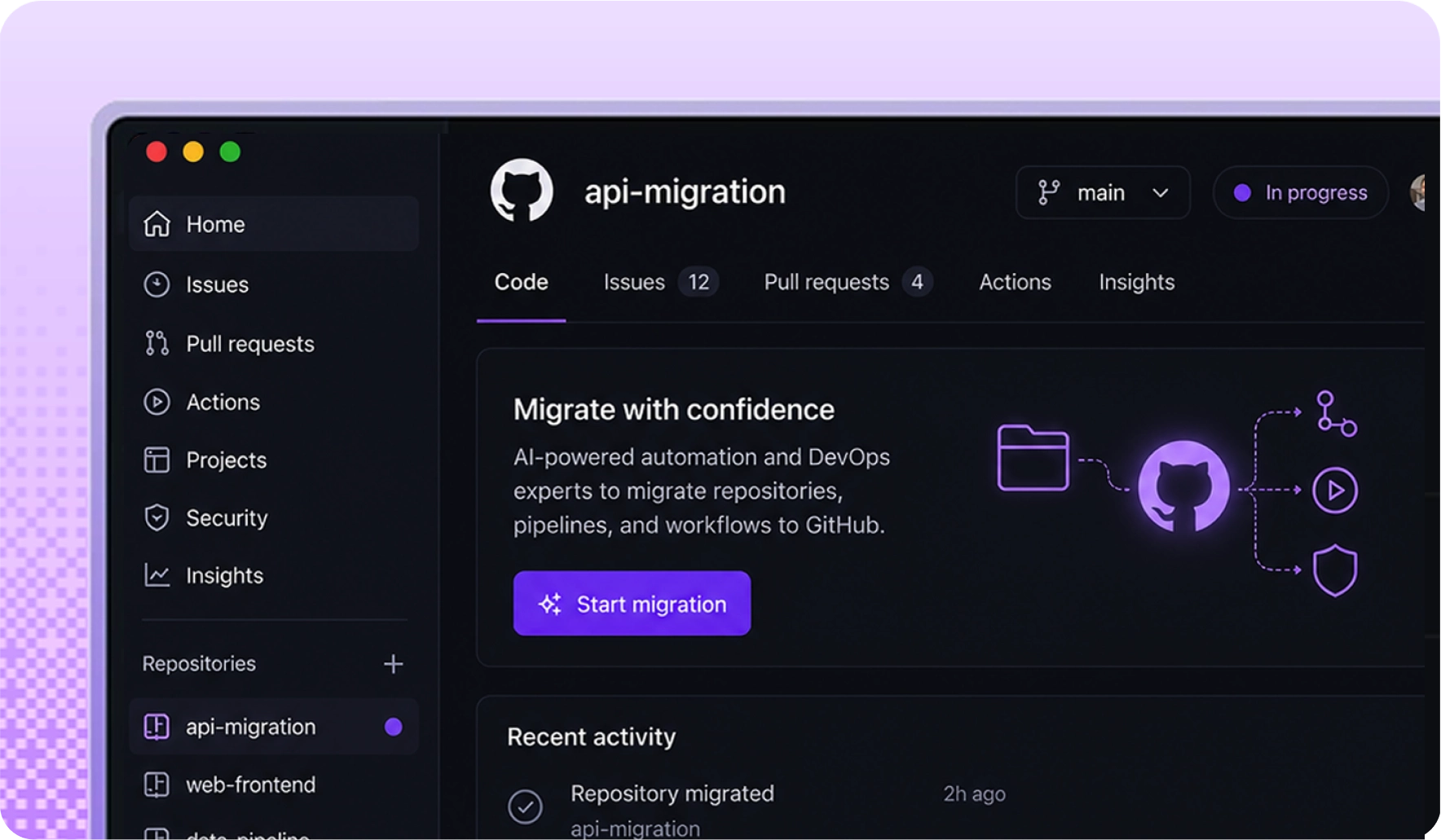1441x840 pixels.
Task: Click the Repositories section label
Action: pos(199,663)
